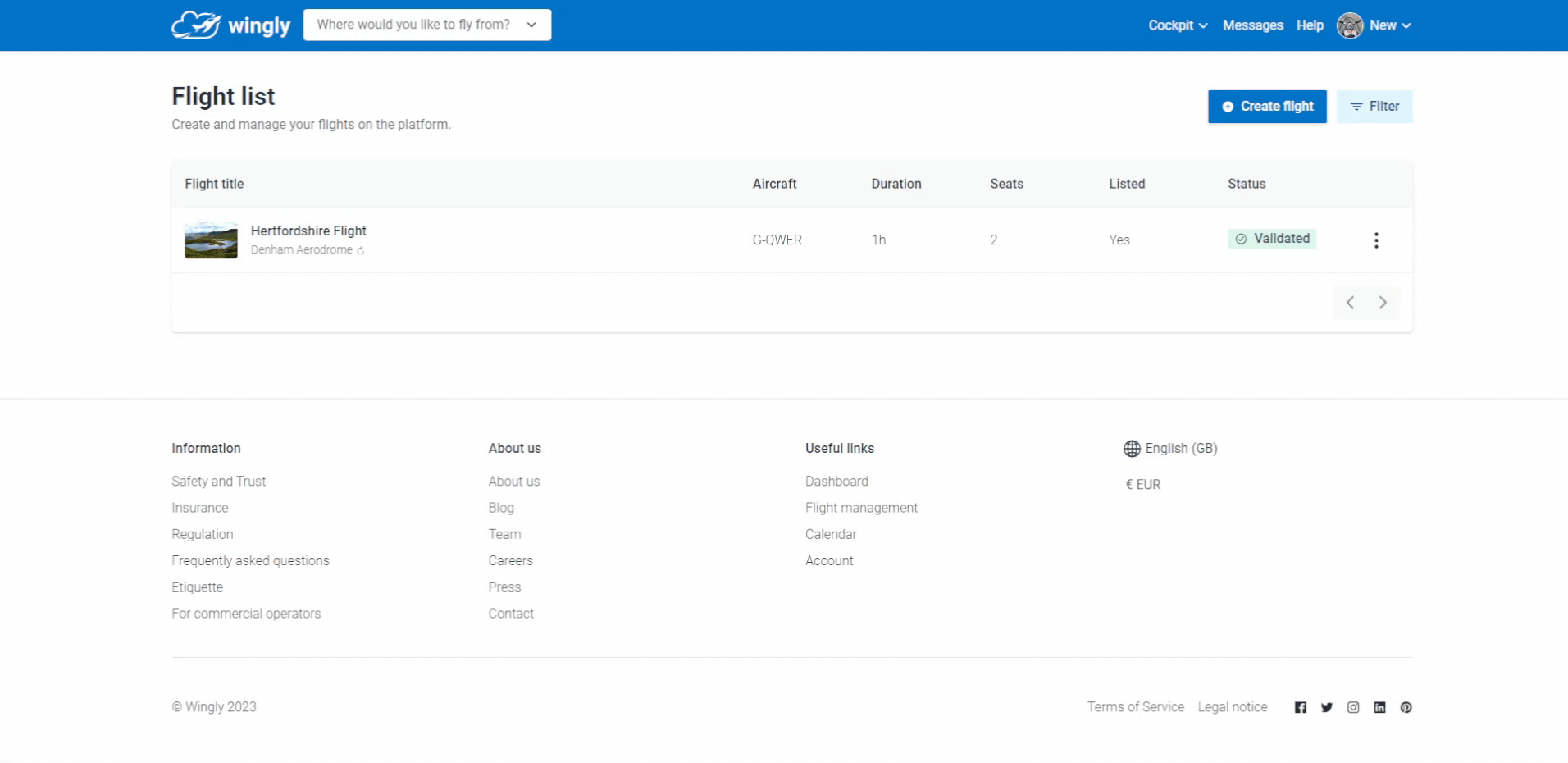The height and width of the screenshot is (763, 1568).
Task: Click the Validated status badge
Action: (1272, 239)
